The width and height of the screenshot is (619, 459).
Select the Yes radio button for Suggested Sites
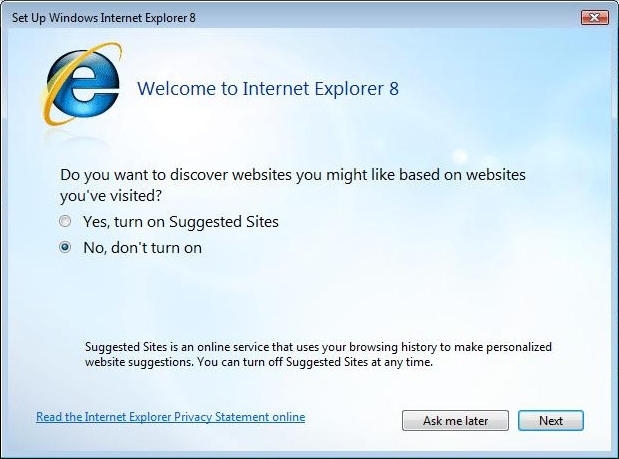click(x=65, y=221)
